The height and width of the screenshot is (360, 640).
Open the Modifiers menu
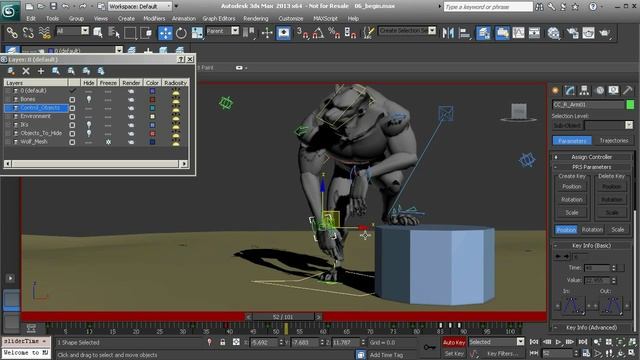pos(154,18)
